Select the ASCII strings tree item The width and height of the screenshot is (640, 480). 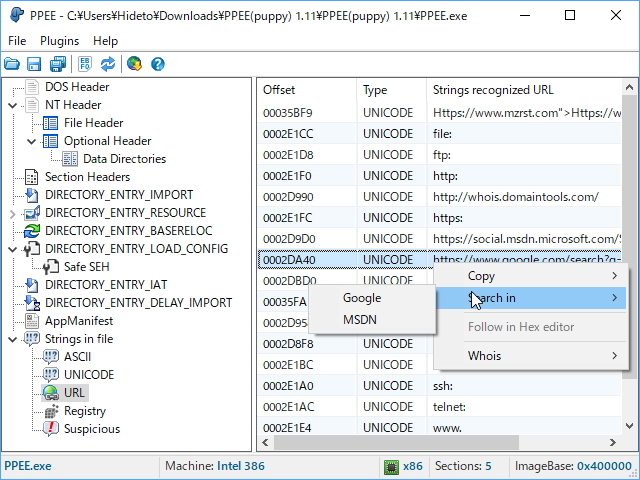(x=77, y=357)
